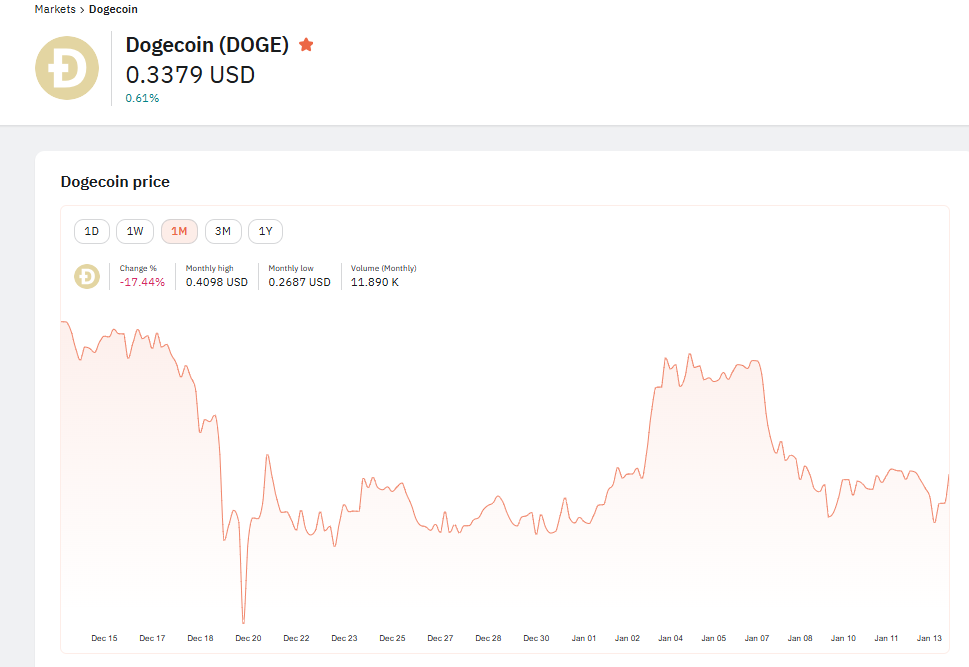The image size is (969, 667).
Task: Click the 0.3379 USD price
Action: point(190,75)
